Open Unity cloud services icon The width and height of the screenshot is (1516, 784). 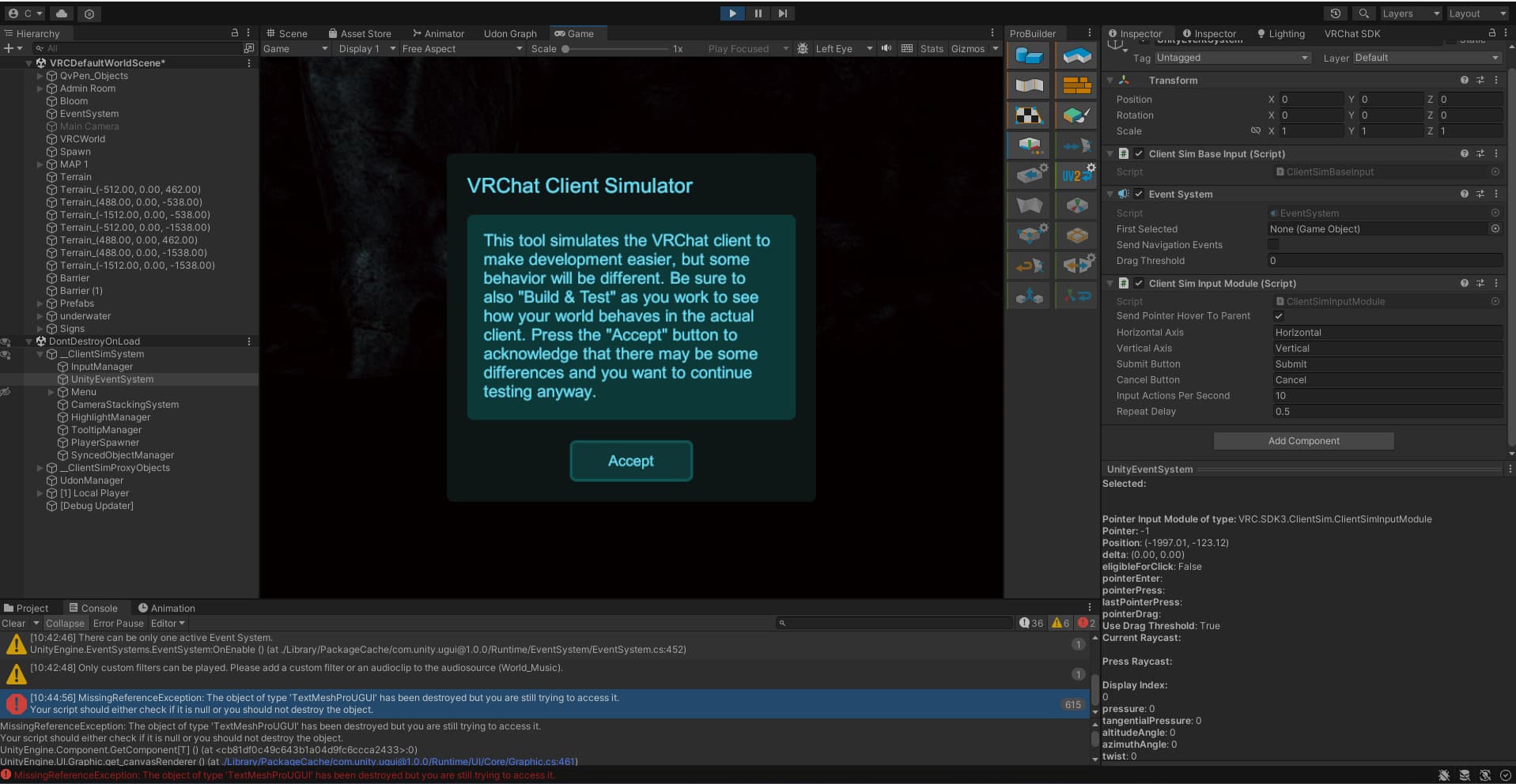61,13
